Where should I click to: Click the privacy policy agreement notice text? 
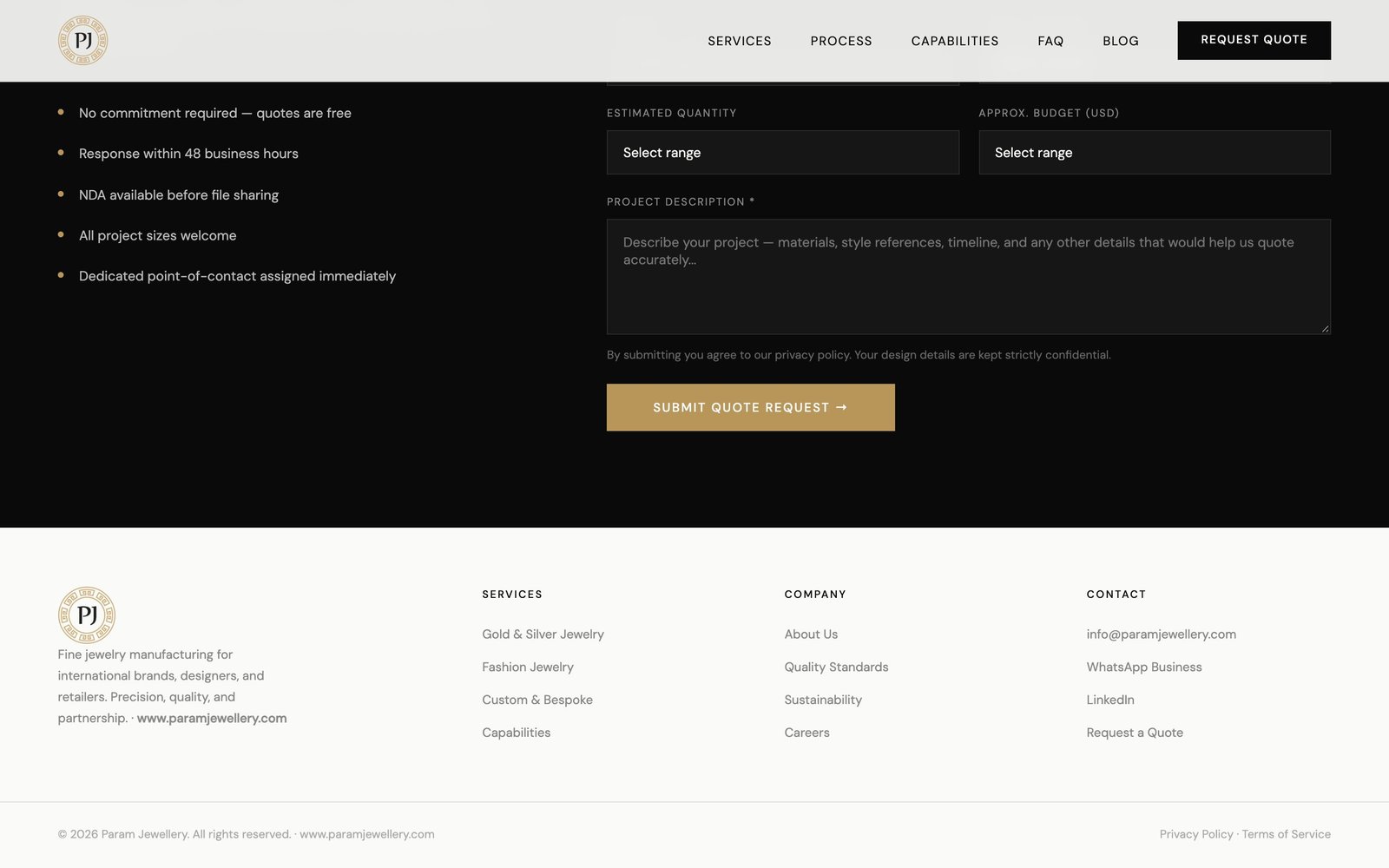point(859,355)
